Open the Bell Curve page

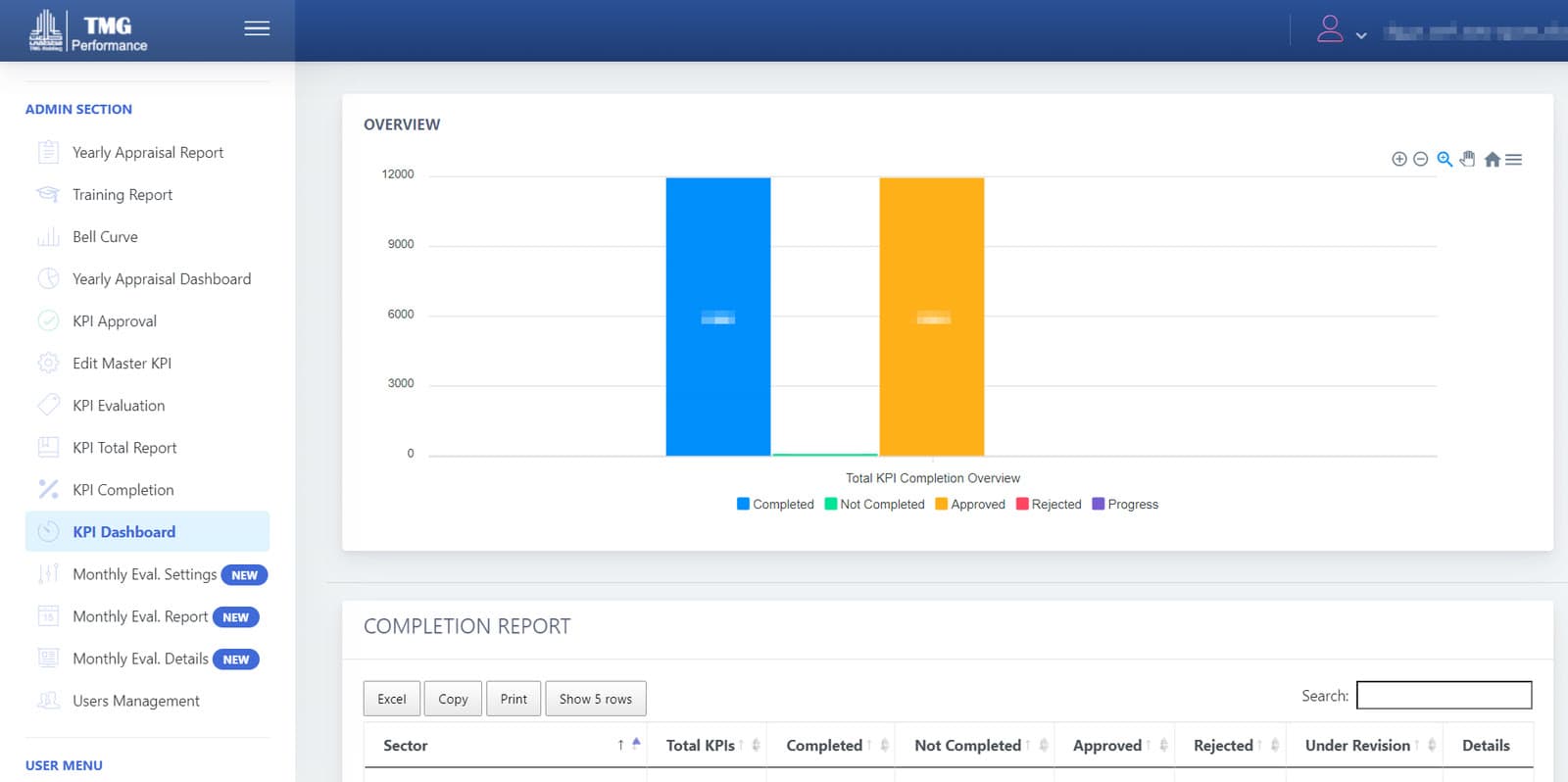pos(105,237)
